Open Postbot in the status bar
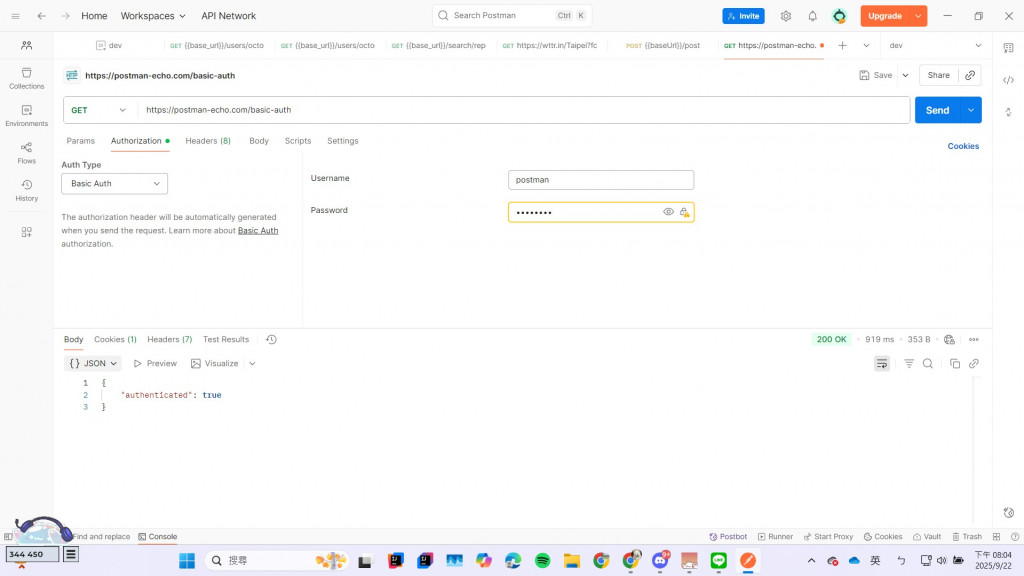The width and height of the screenshot is (1024, 576). (x=728, y=536)
